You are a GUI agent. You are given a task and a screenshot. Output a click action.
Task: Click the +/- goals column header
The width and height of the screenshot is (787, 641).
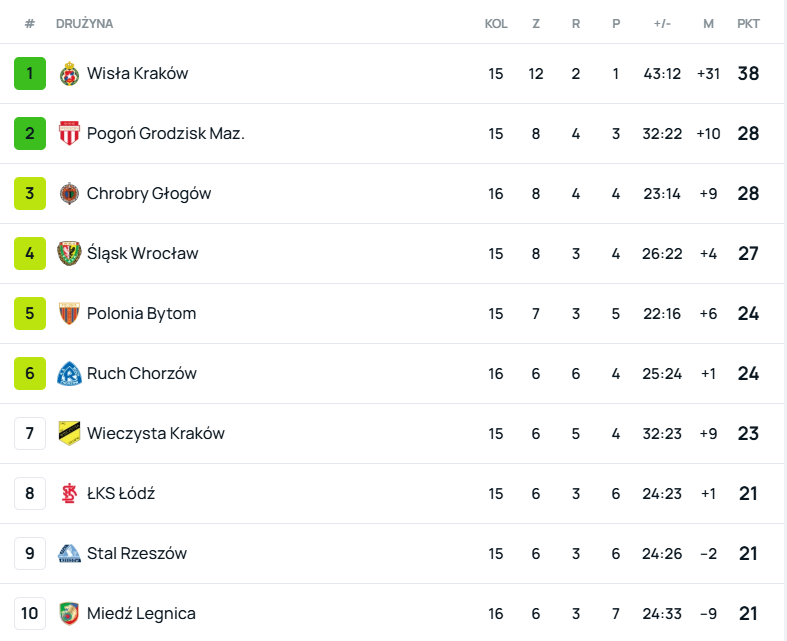tap(662, 23)
